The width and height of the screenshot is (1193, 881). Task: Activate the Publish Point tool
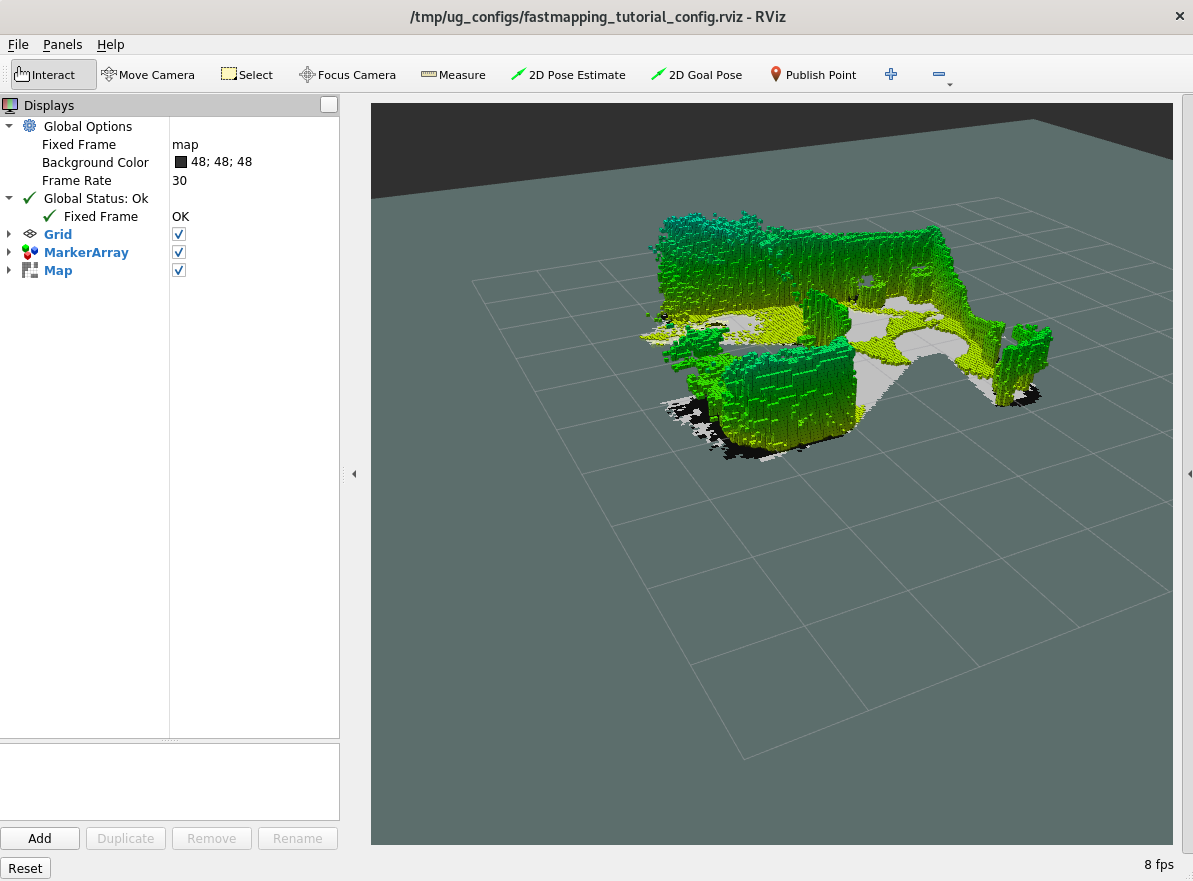click(812, 75)
